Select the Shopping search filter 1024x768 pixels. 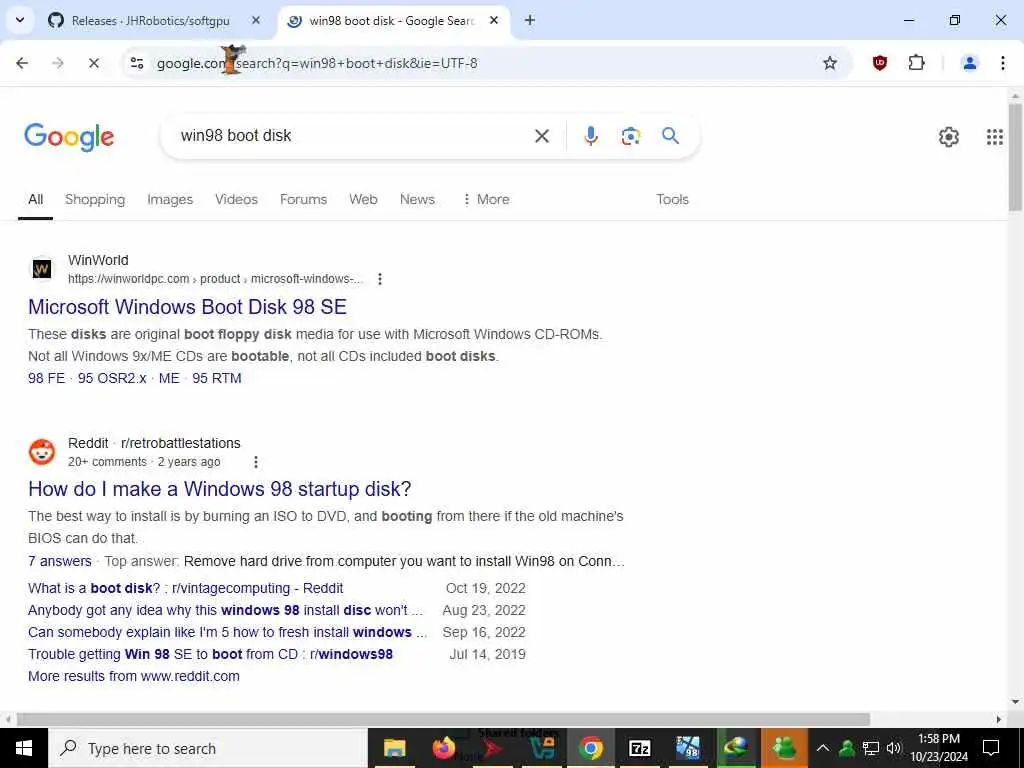click(95, 199)
